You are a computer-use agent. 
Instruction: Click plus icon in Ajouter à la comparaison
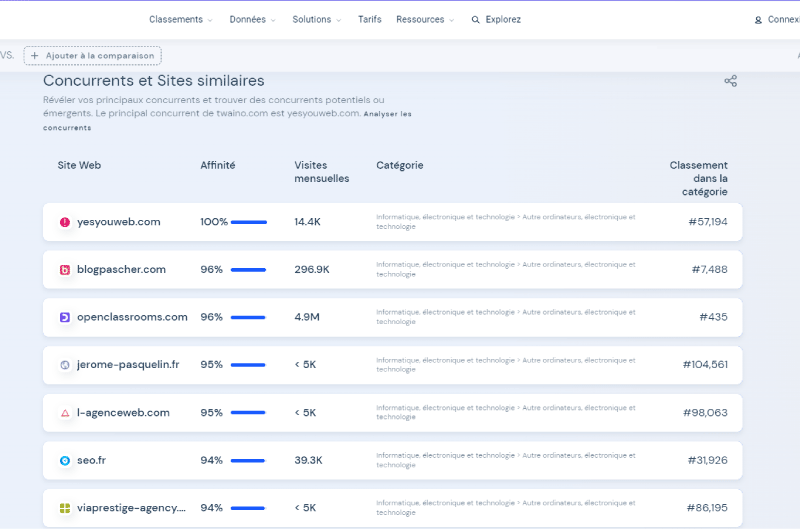click(x=35, y=56)
